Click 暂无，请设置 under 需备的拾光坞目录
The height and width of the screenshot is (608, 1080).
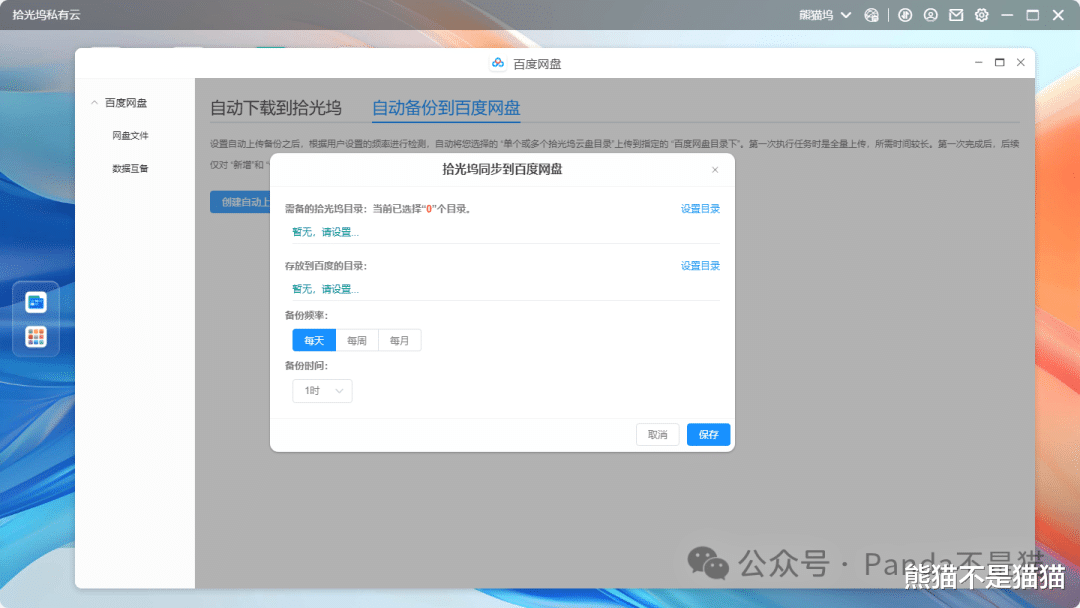[325, 232]
